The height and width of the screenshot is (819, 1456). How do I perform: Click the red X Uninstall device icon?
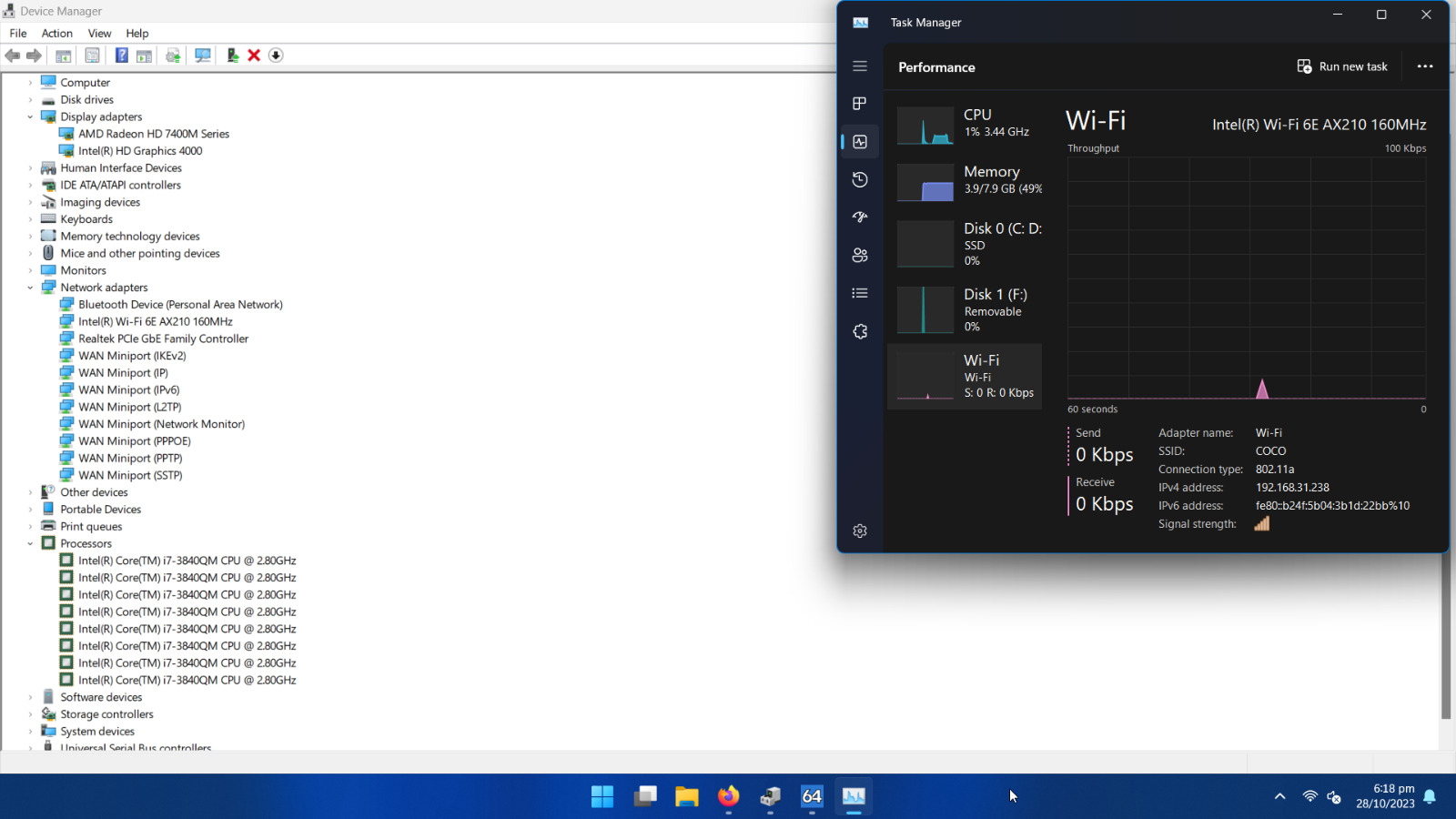254,56
